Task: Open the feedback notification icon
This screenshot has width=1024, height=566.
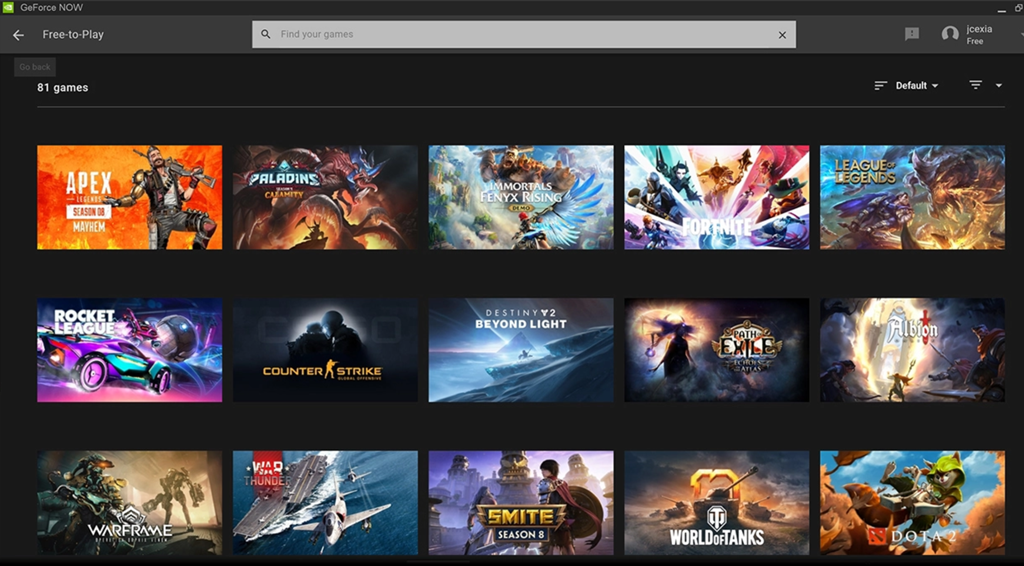Action: [912, 34]
